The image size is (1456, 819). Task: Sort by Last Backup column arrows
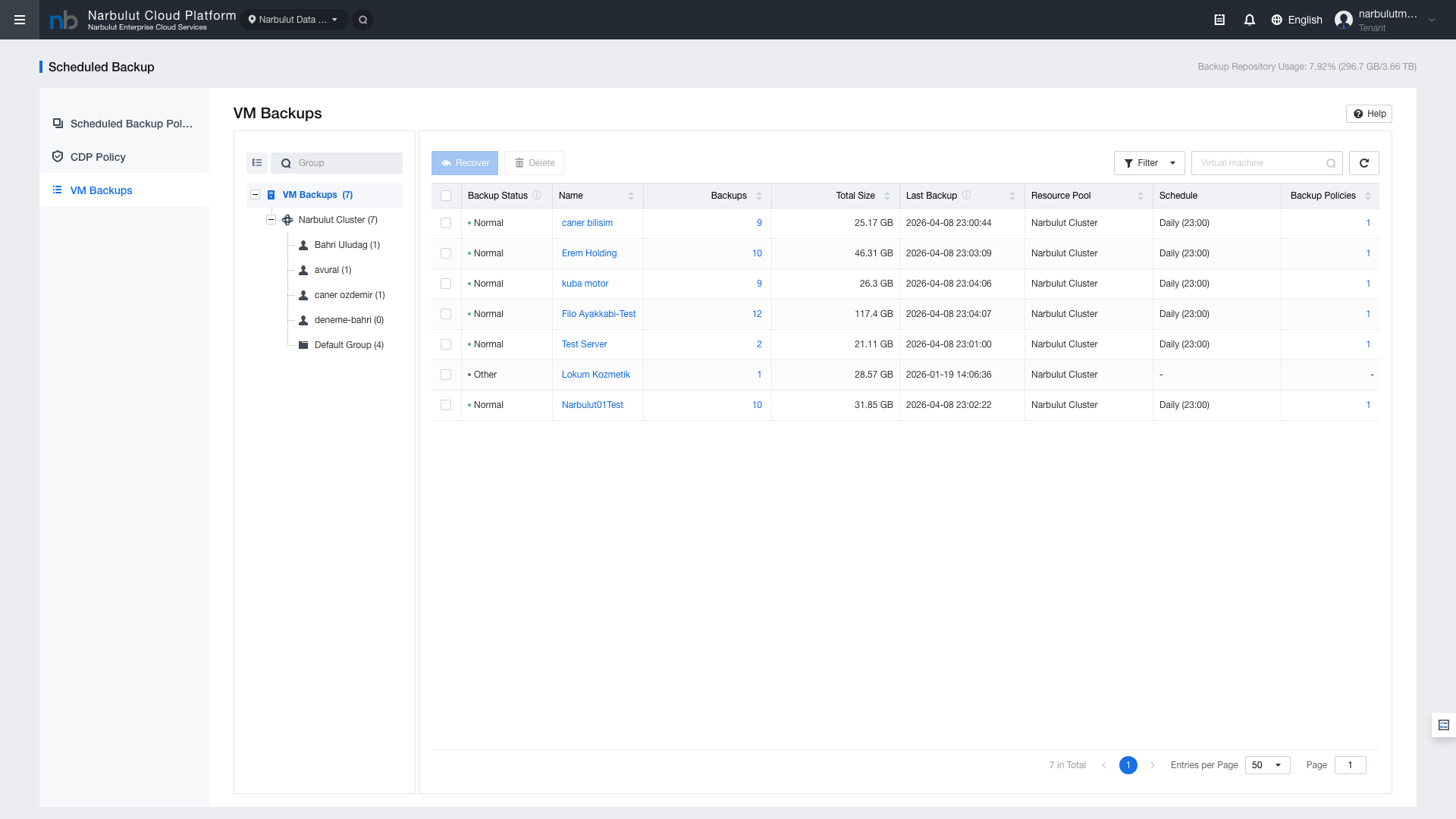pos(1012,196)
